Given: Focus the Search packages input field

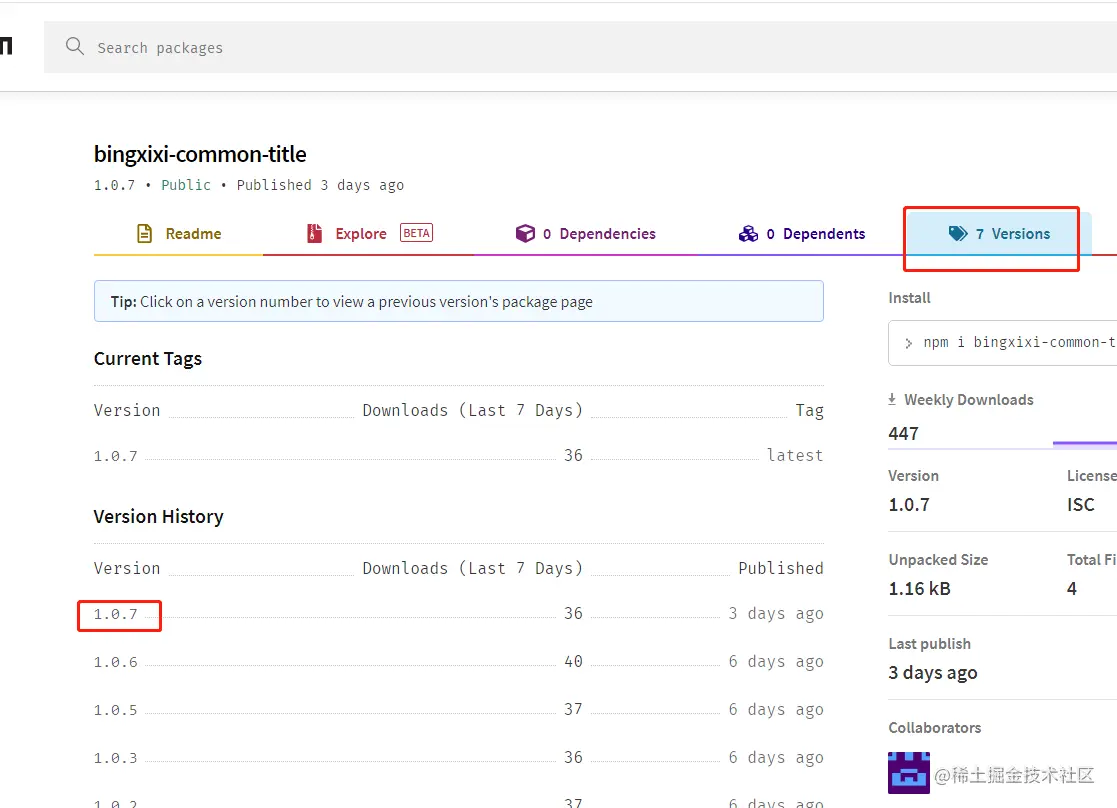Looking at the screenshot, I should (x=580, y=47).
